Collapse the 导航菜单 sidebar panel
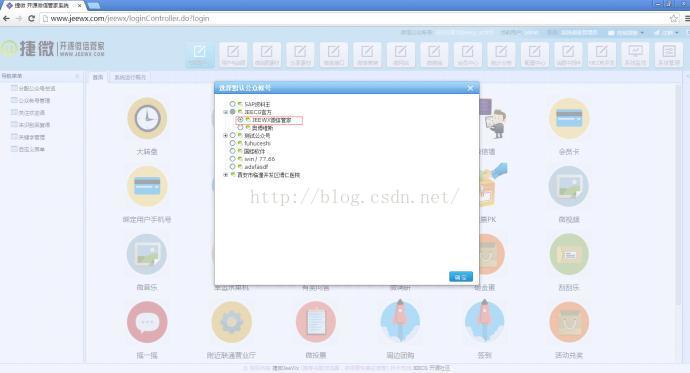Screen dimensions: 690x373 [77, 76]
